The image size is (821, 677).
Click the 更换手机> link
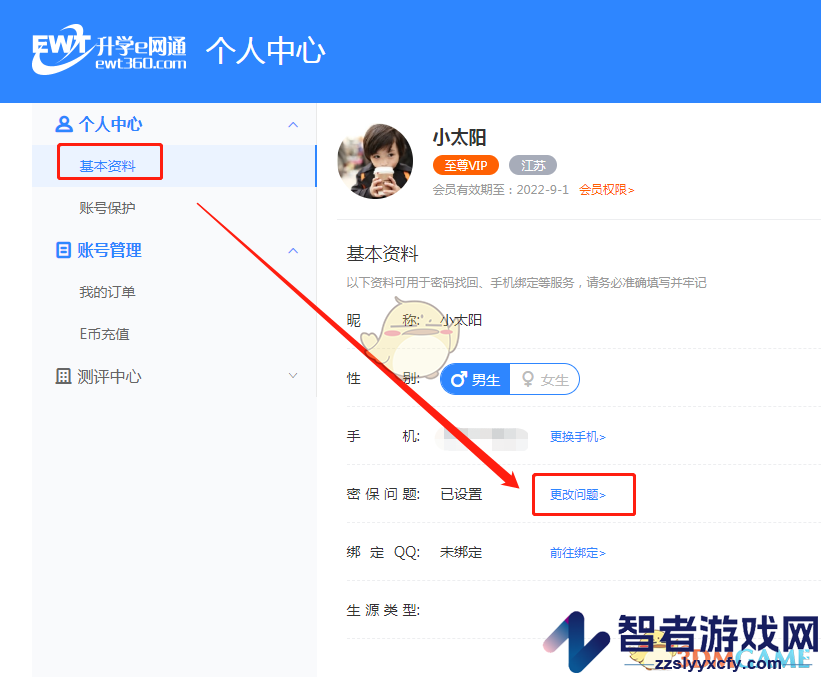tap(578, 436)
